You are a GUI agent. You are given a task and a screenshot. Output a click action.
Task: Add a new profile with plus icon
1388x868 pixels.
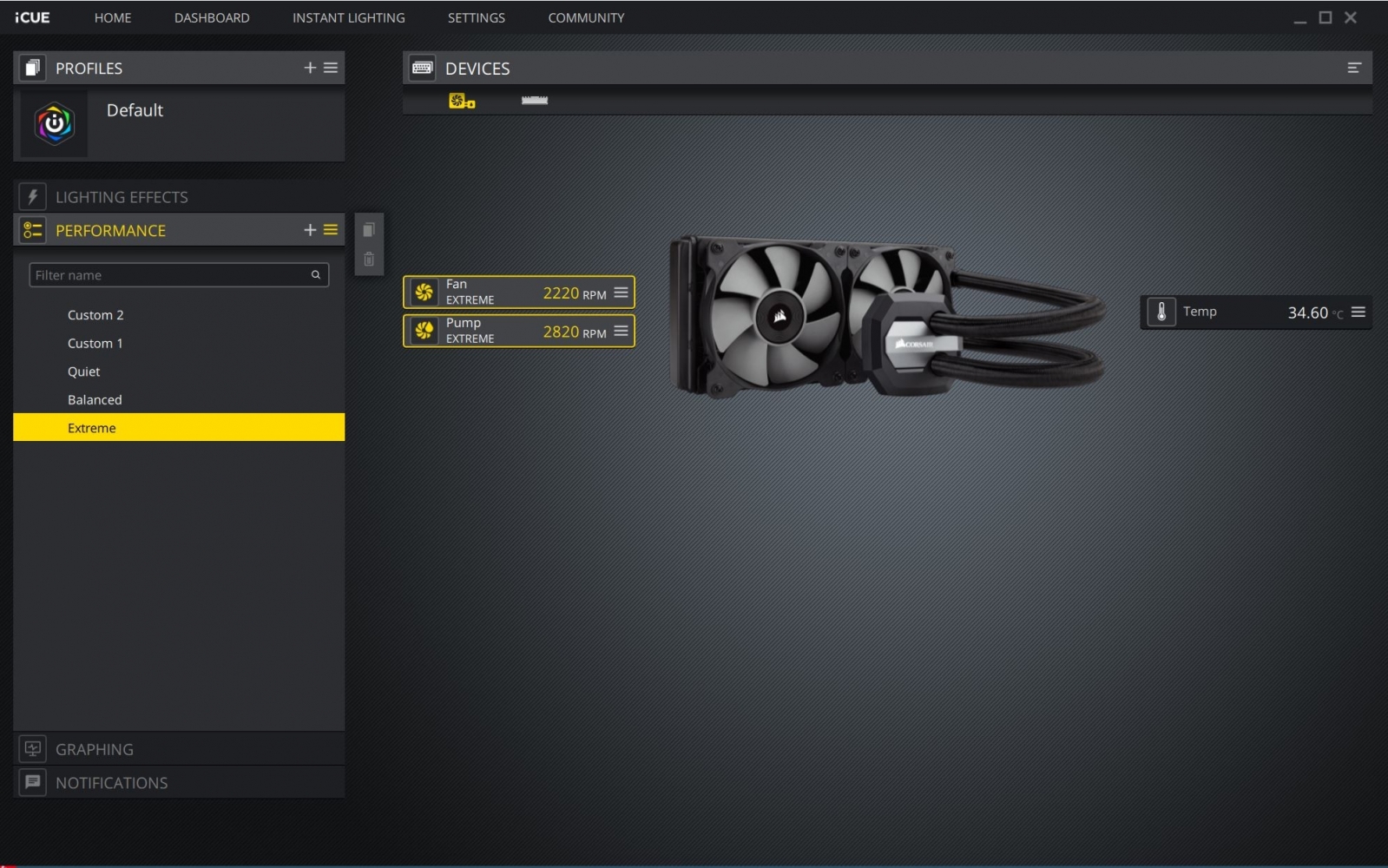310,68
